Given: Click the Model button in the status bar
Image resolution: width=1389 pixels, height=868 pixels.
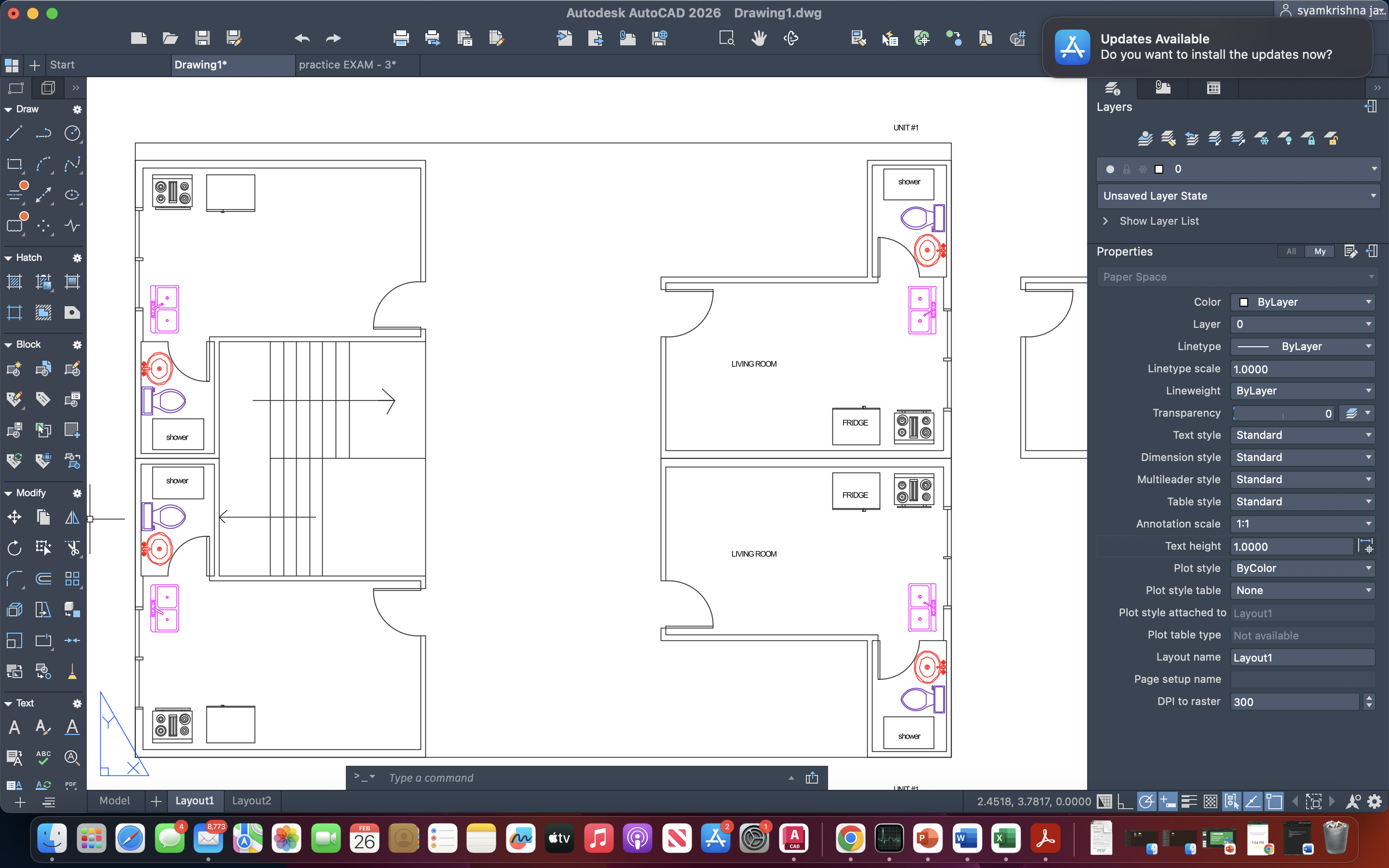Looking at the screenshot, I should (114, 800).
